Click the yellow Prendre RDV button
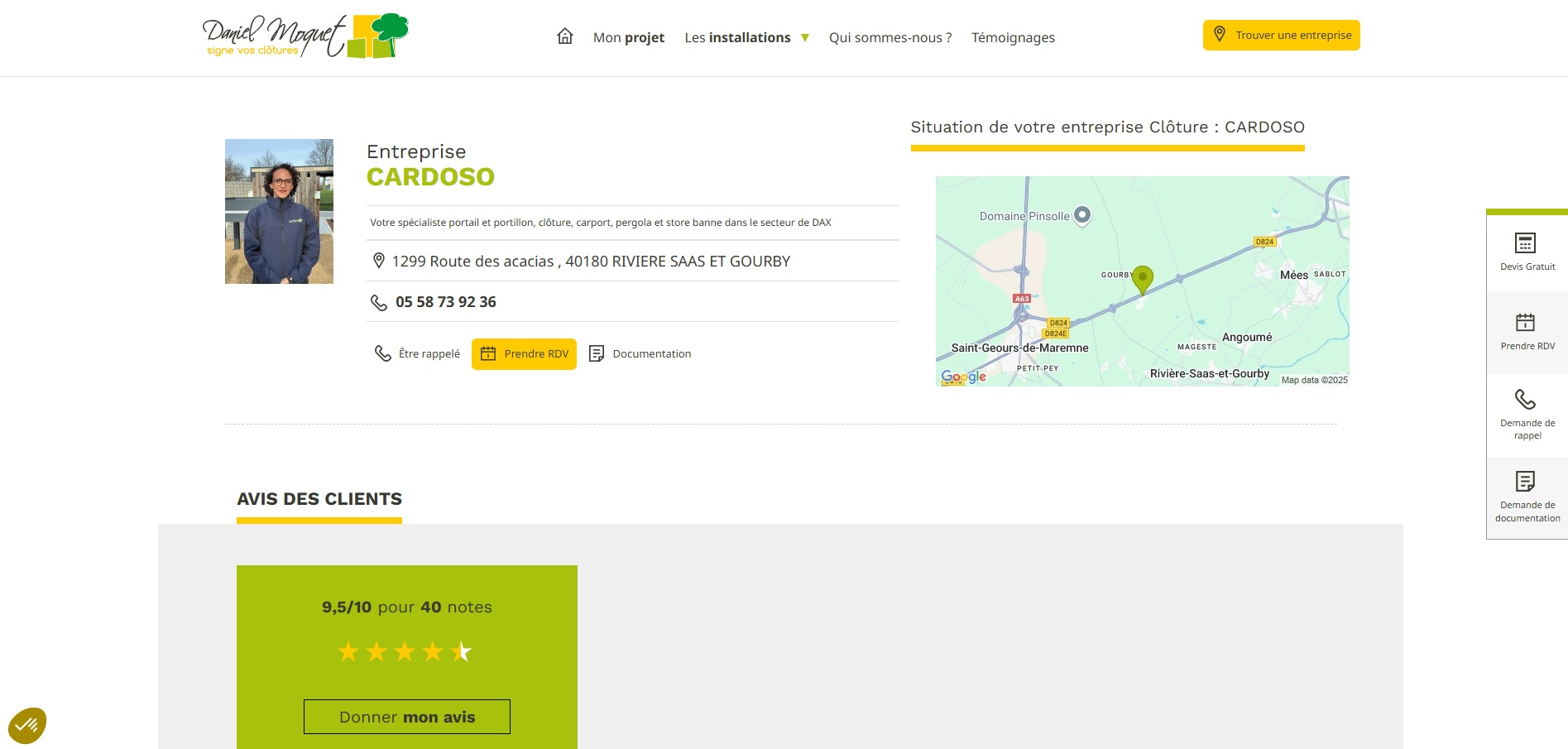 pyautogui.click(x=524, y=354)
